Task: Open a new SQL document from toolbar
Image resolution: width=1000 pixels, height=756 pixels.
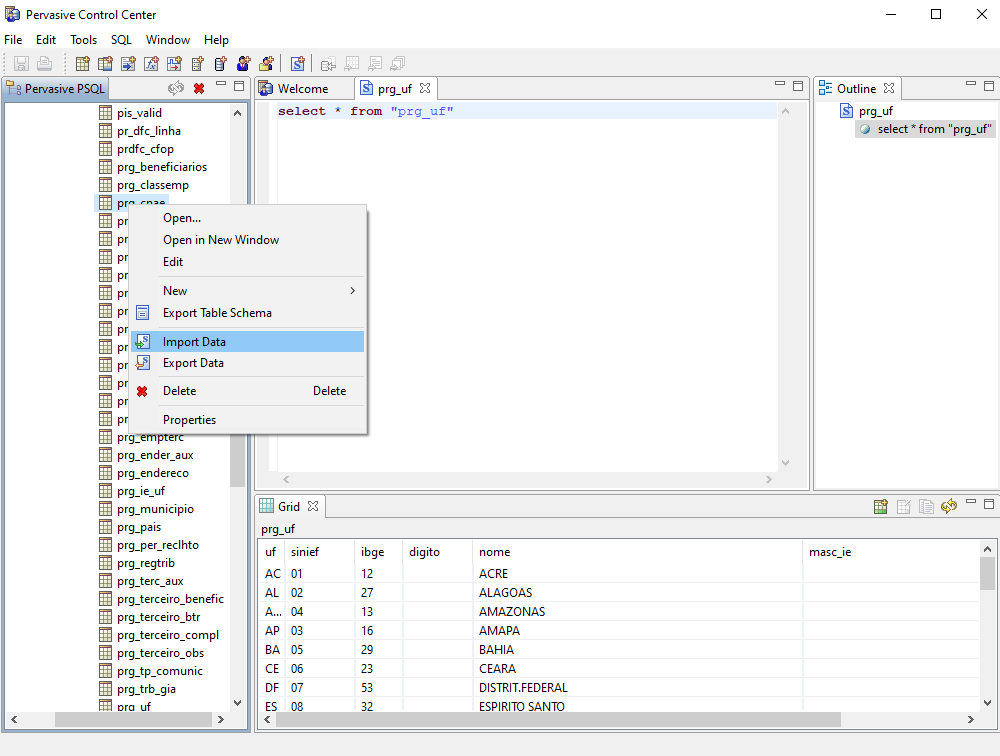Action: [298, 64]
